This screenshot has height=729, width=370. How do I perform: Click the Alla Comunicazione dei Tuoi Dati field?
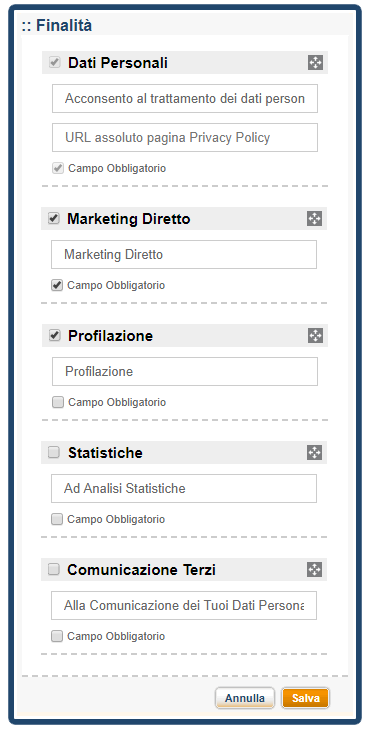pos(184,606)
